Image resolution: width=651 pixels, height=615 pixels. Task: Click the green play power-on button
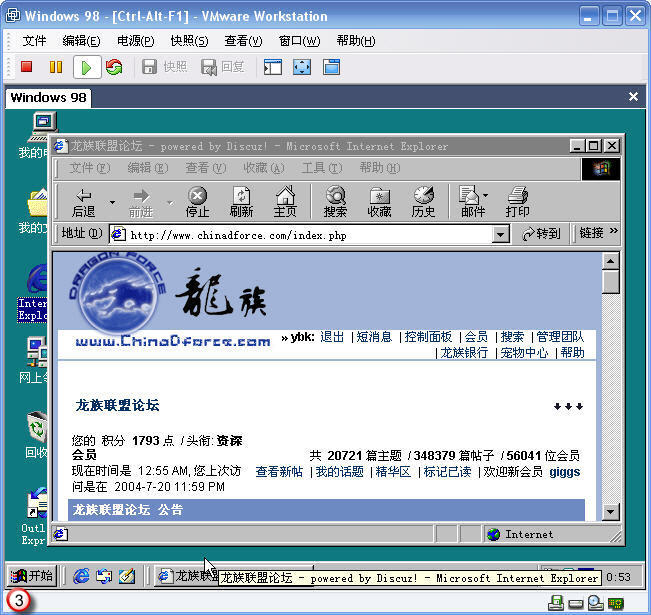87,67
